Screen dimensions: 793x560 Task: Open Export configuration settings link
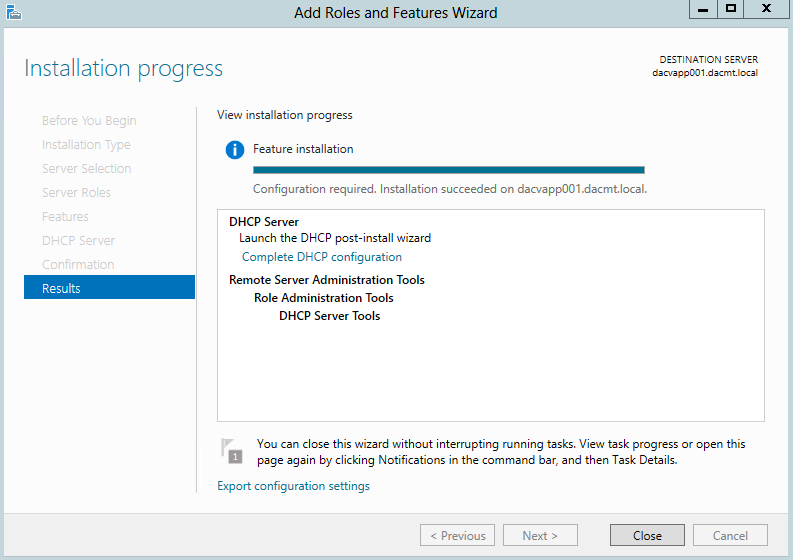pyautogui.click(x=293, y=486)
